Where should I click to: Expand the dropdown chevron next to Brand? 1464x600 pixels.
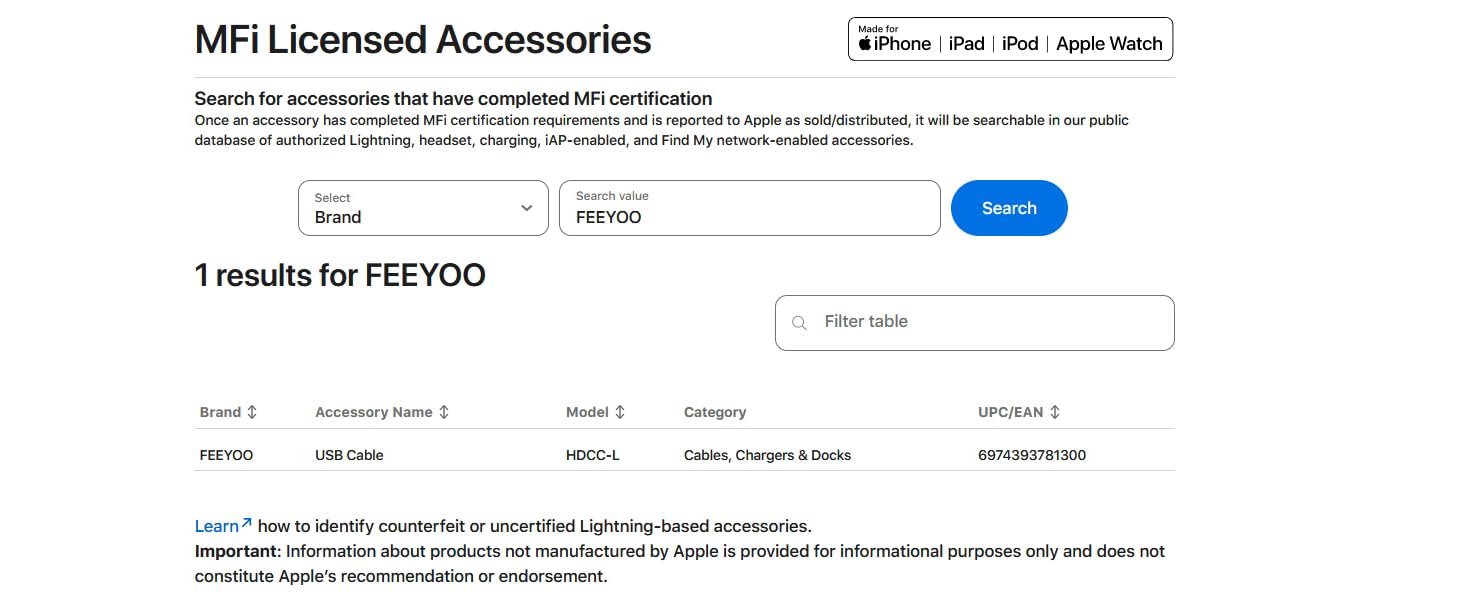tap(527, 208)
